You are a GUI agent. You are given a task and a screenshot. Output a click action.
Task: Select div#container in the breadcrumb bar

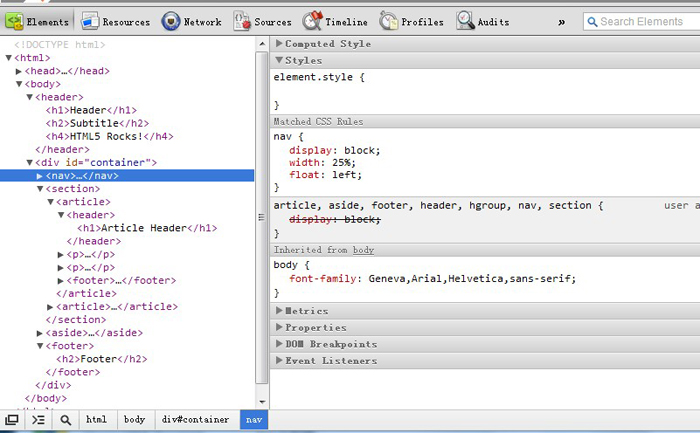(x=196, y=420)
